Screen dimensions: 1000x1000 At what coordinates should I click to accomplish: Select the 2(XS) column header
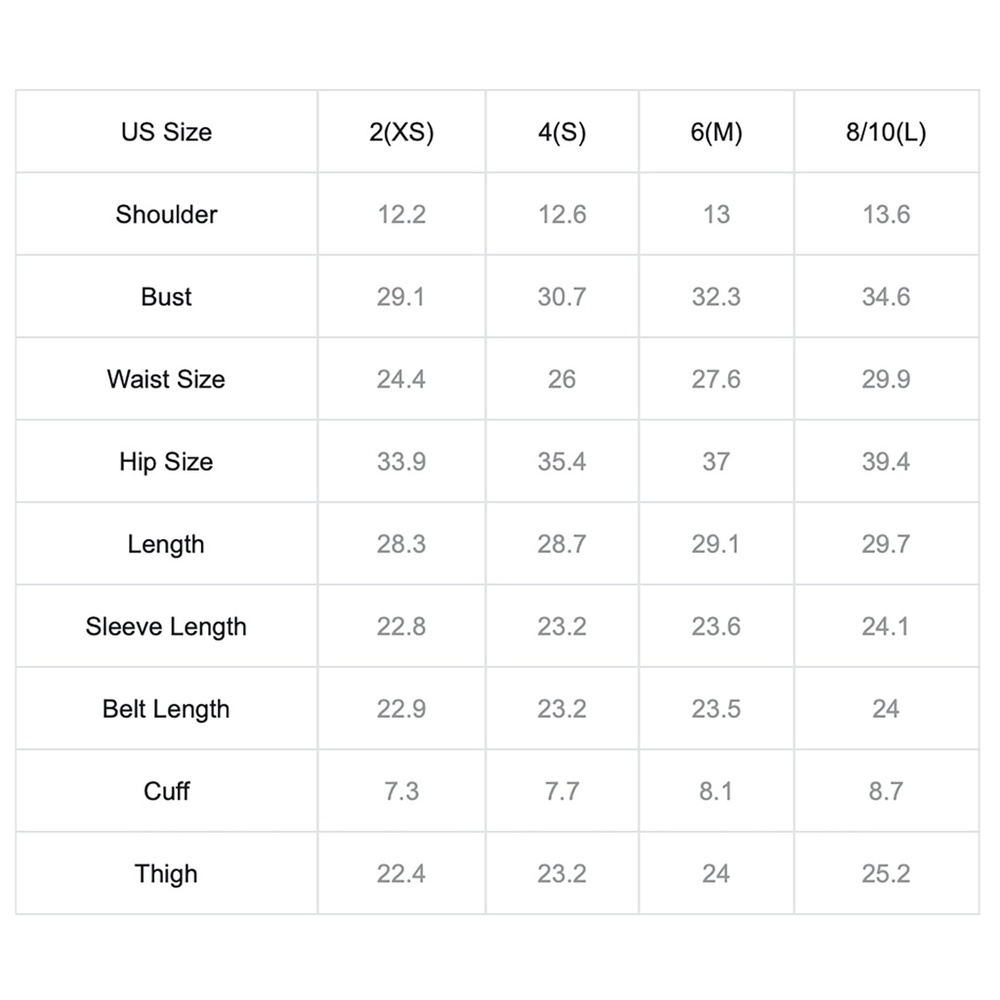[401, 132]
